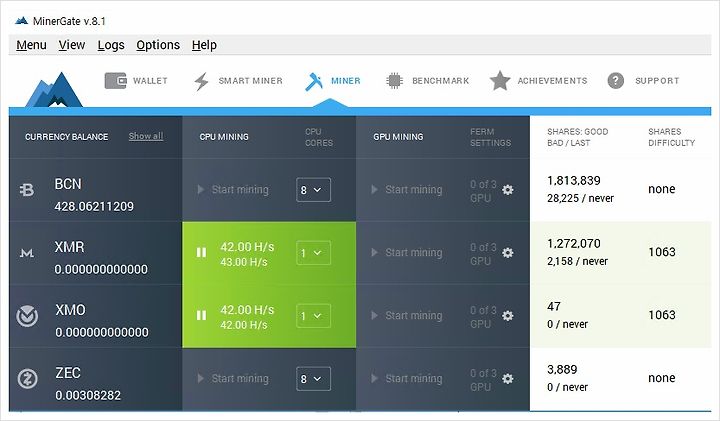Switch to the Achievements tab label
Viewport: 720px width, 421px height.
tap(552, 81)
